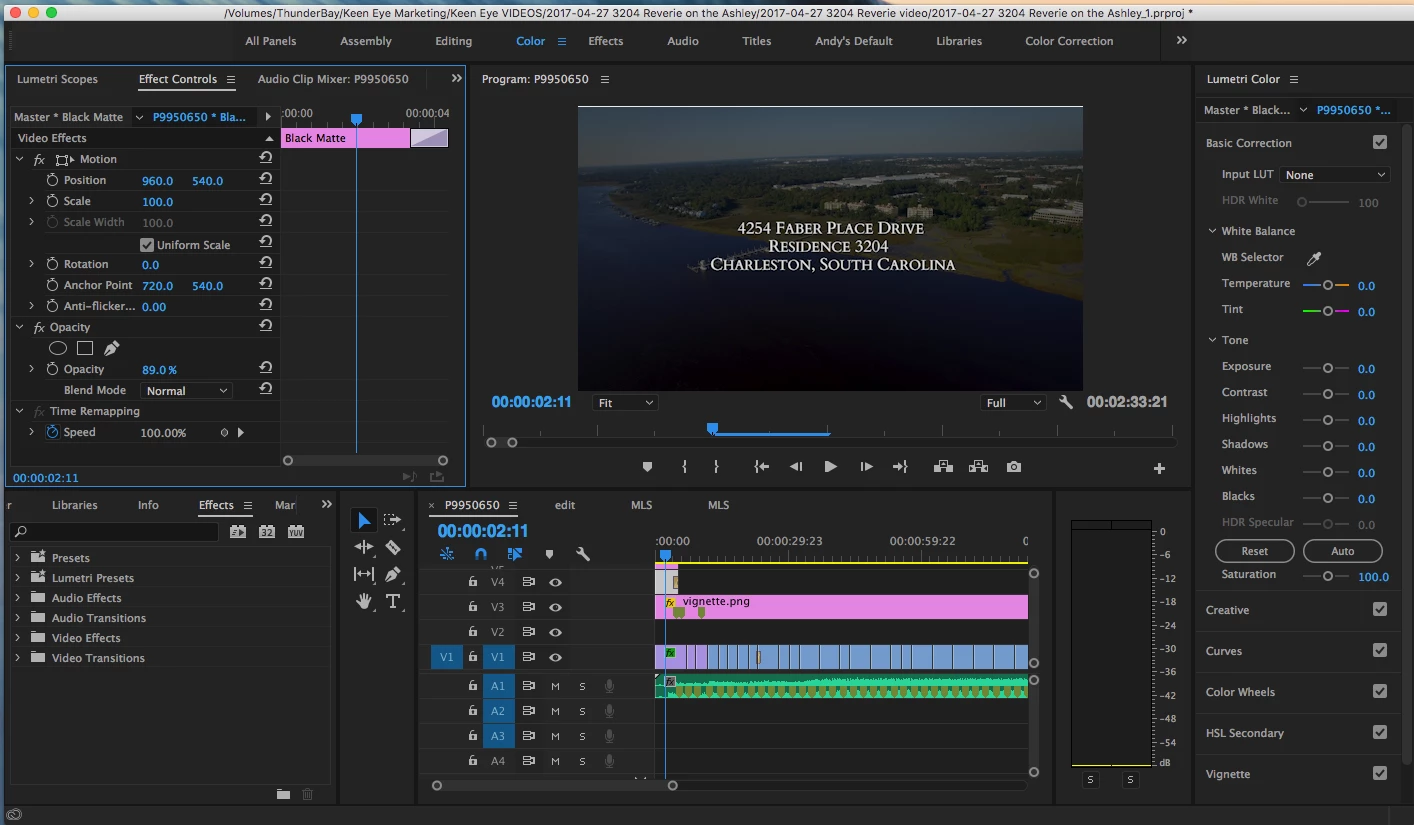Click the Exposure slider handle

point(1328,368)
